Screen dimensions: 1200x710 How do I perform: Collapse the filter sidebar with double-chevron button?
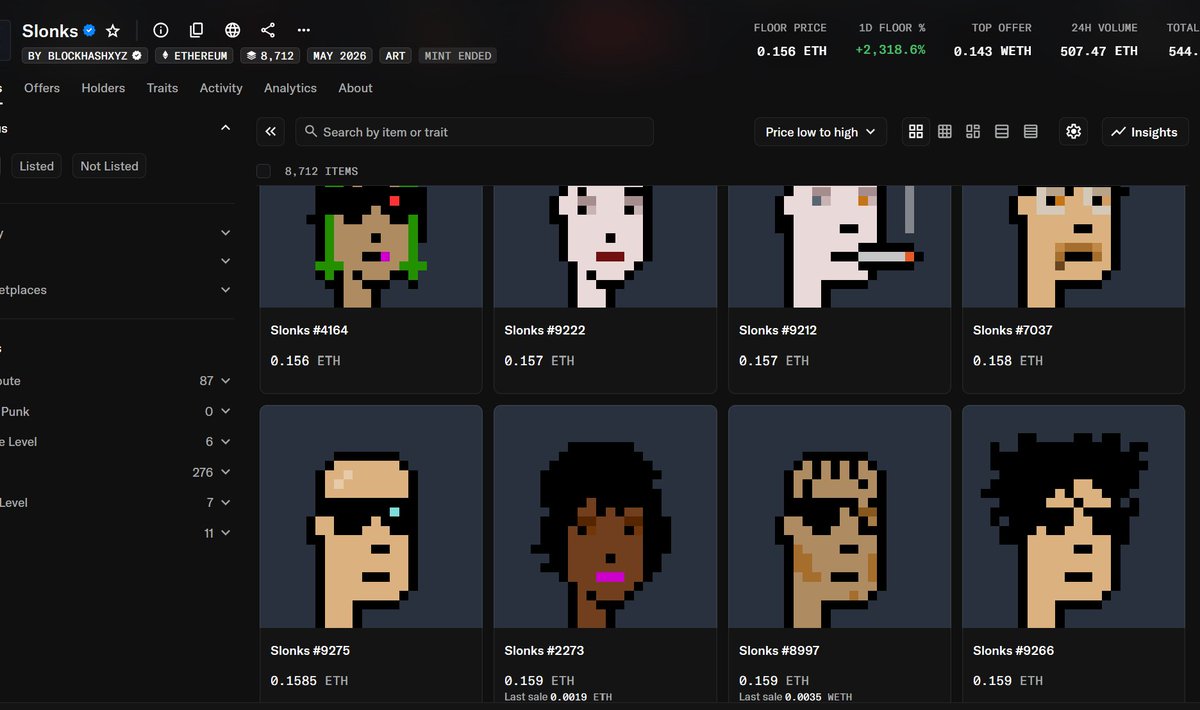click(270, 132)
